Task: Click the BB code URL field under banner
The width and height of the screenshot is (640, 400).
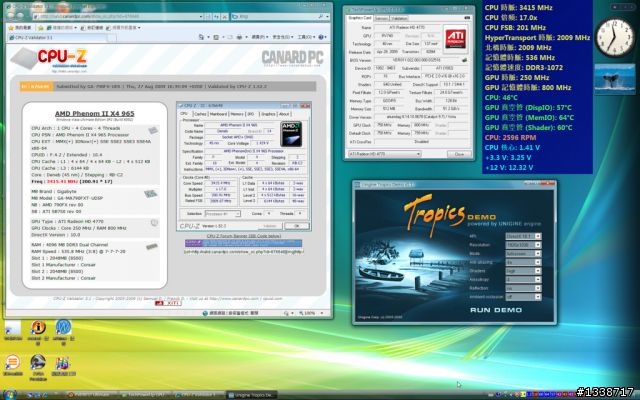Action: (x=244, y=252)
